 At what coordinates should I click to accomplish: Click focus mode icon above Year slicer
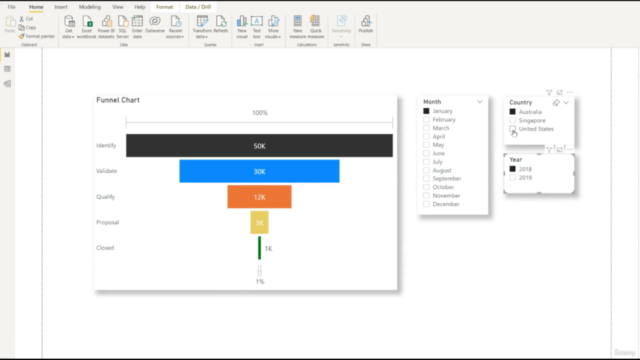tap(560, 149)
